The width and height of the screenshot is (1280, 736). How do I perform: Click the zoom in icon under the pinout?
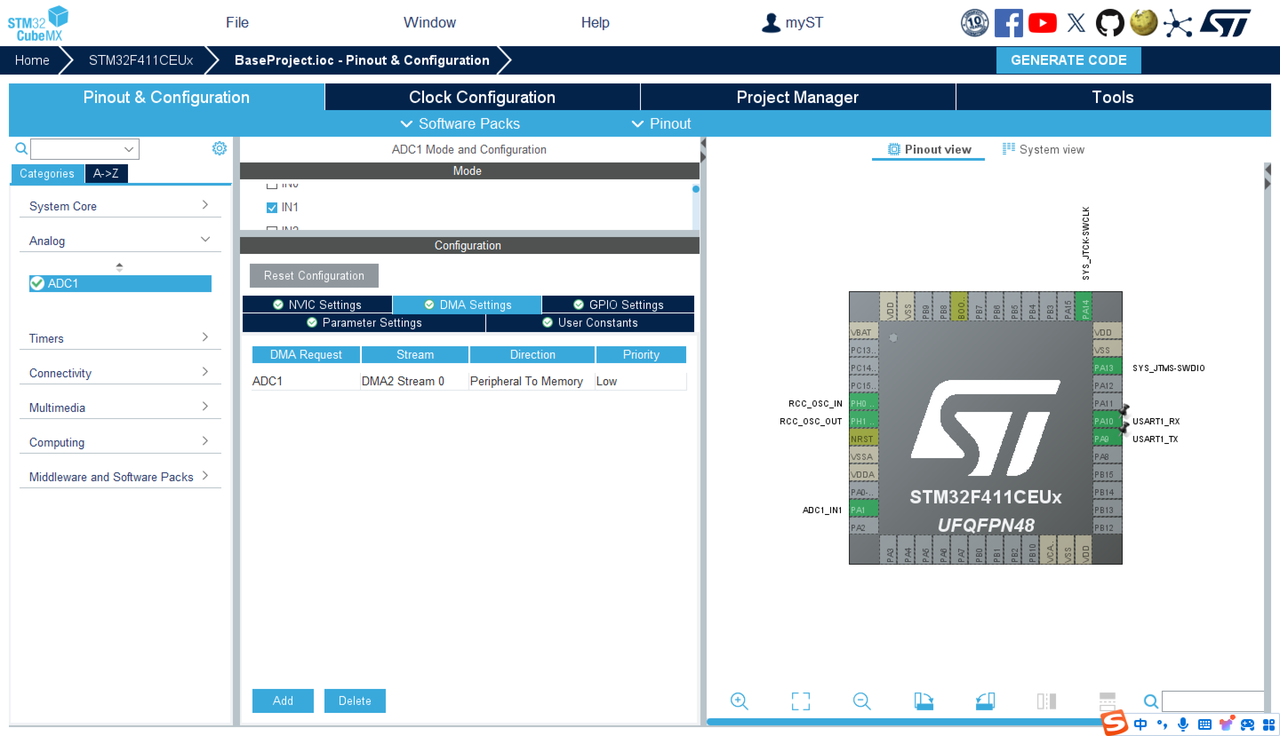pos(739,701)
